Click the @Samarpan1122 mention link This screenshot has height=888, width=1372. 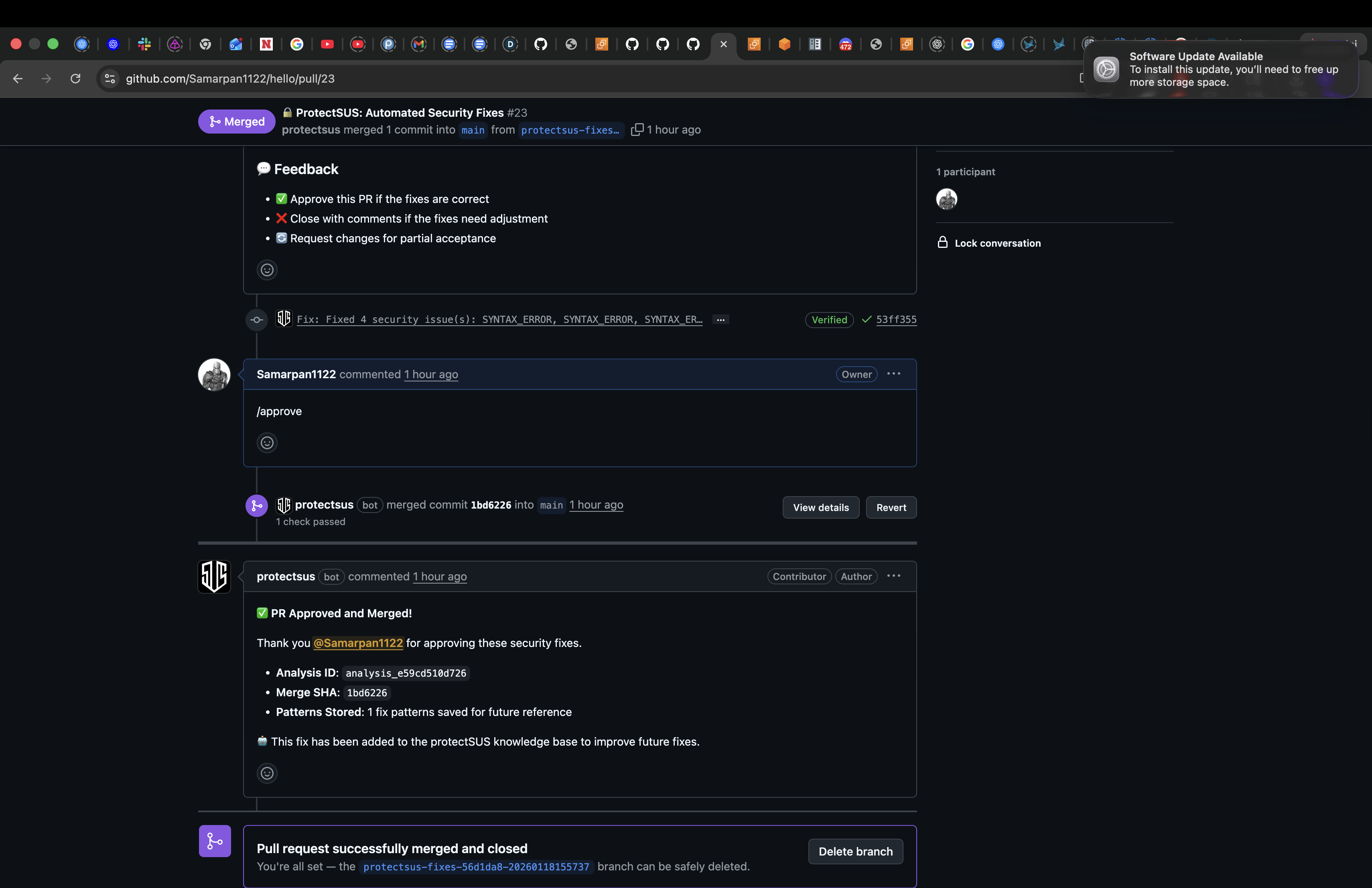point(357,643)
